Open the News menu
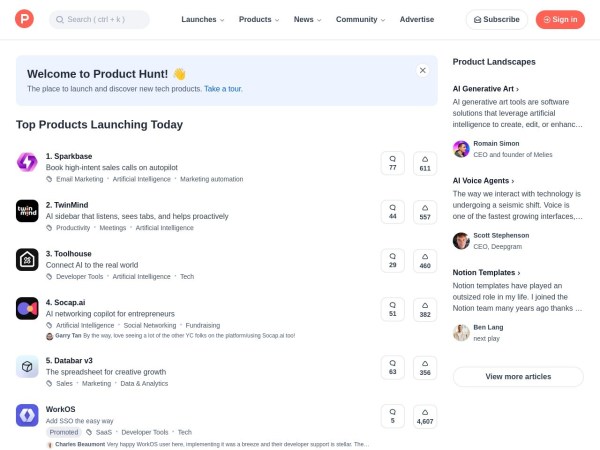Image resolution: width=600 pixels, height=450 pixels. pos(307,19)
